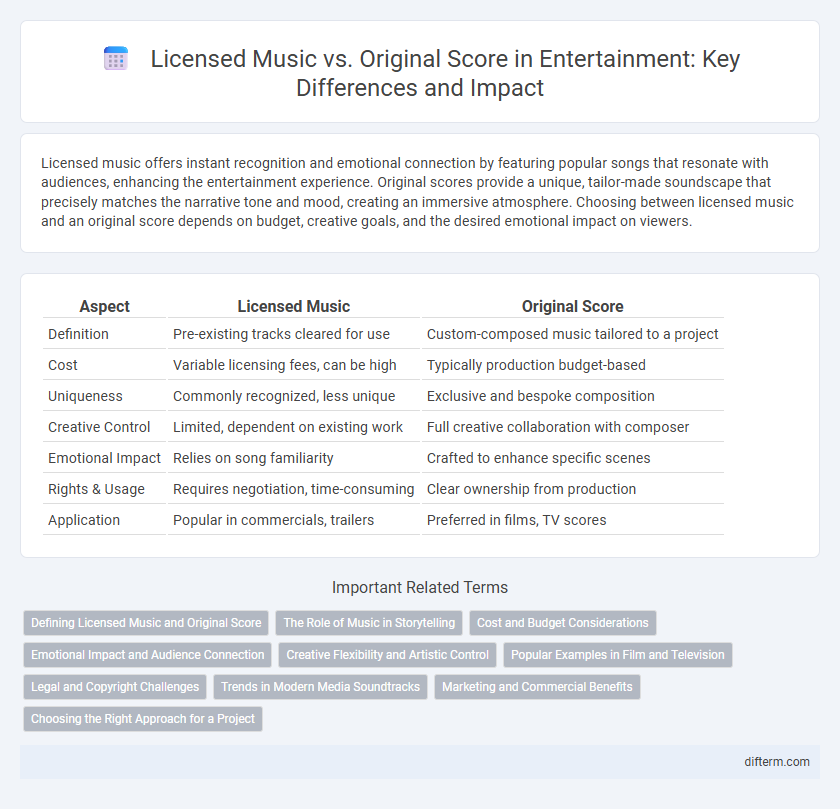The height and width of the screenshot is (809, 840).
Task: Click the difterm.com footer link
Action: tap(777, 761)
